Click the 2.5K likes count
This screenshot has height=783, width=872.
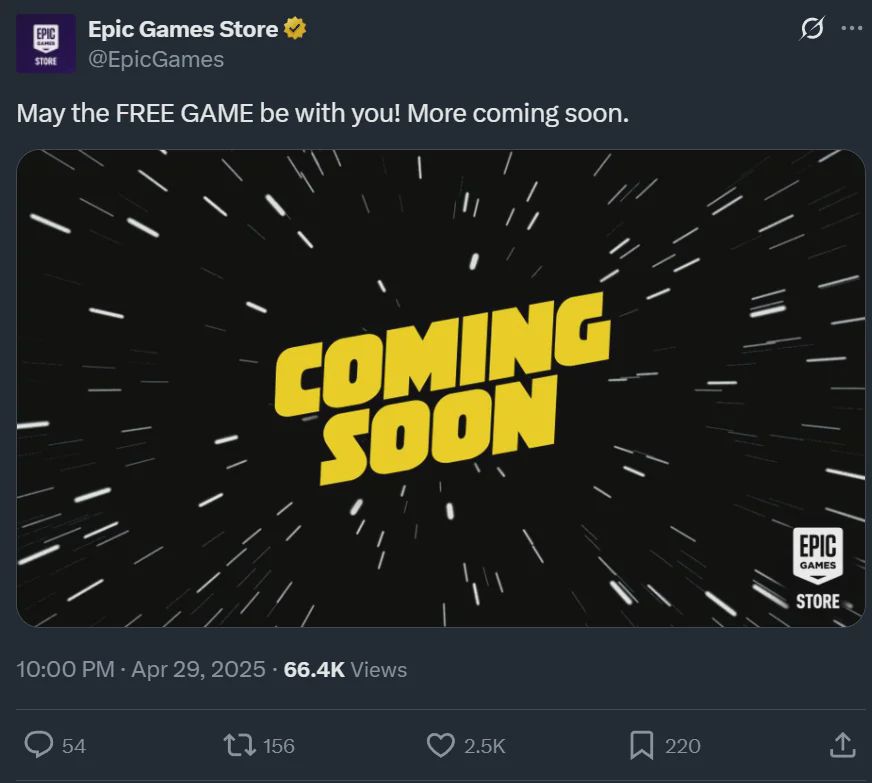[485, 746]
